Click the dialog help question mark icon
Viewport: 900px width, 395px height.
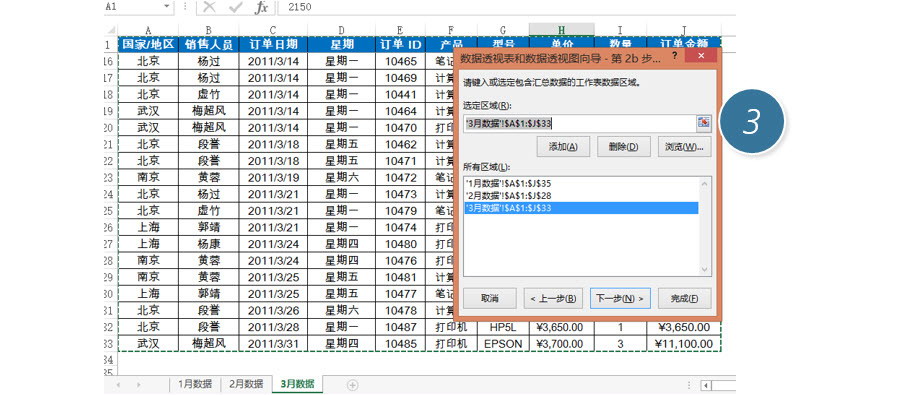(674, 56)
